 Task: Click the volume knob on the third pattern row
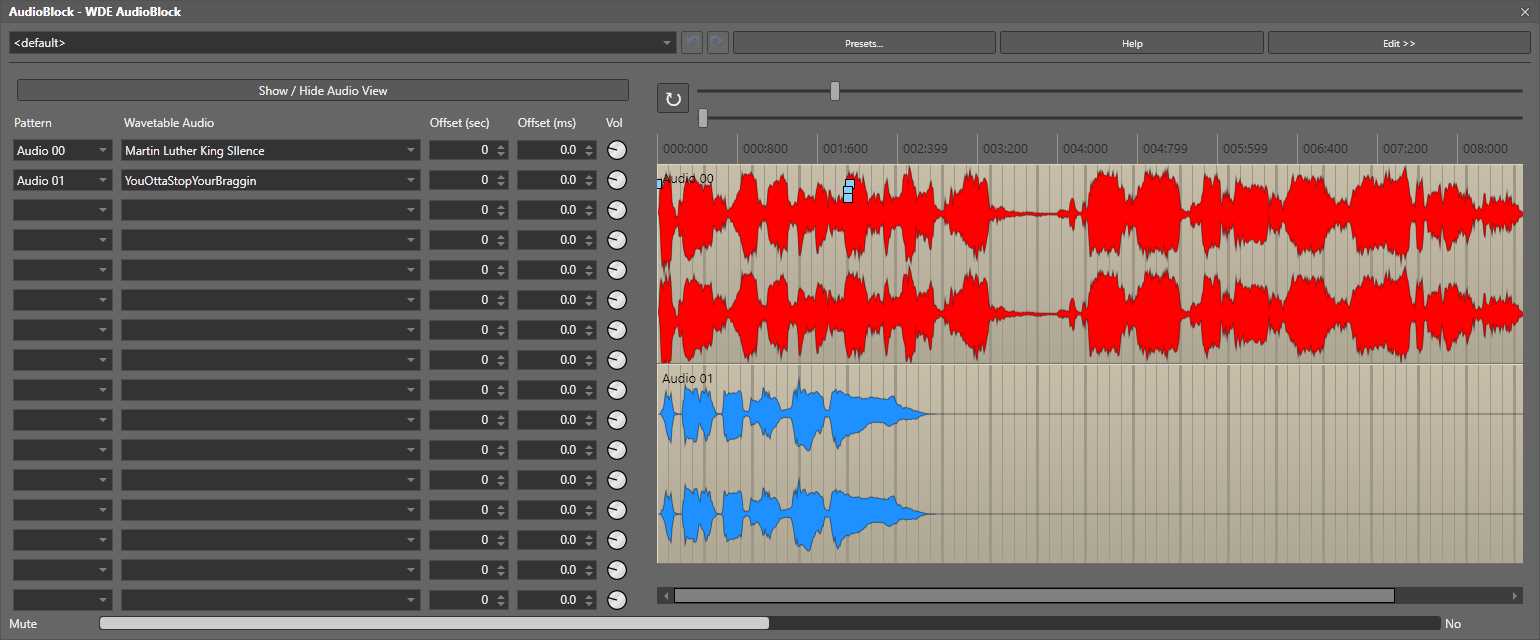[616, 209]
